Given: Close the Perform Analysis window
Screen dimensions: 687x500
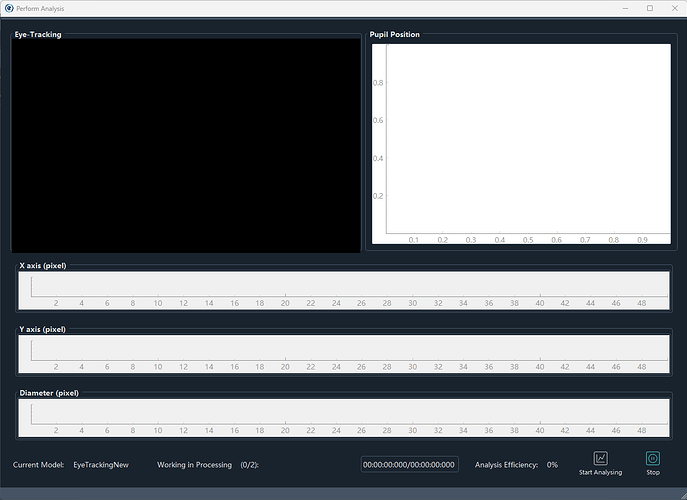Looking at the screenshot, I should (x=674, y=8).
